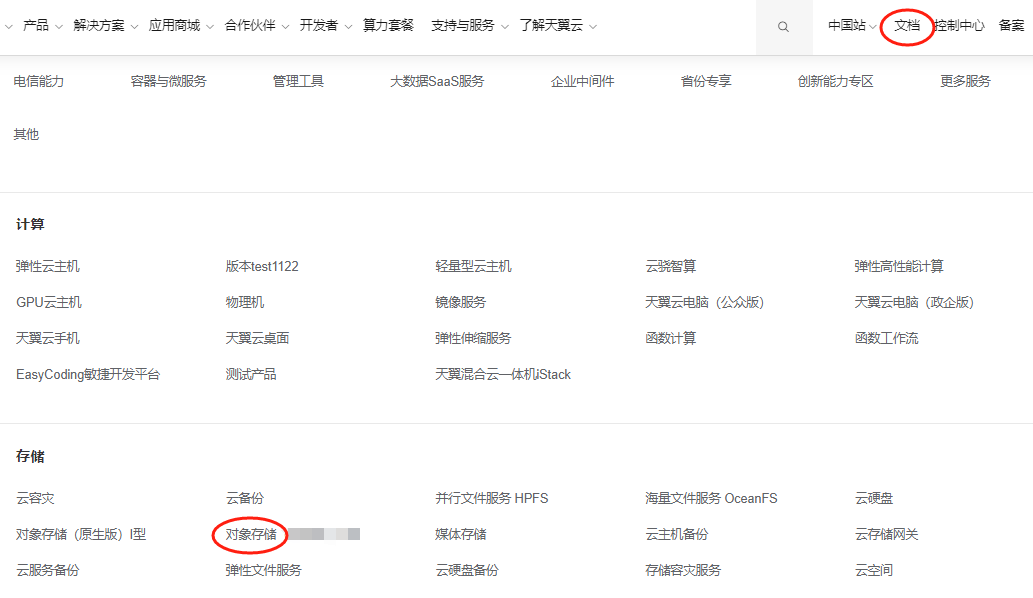Open 并行文件服务 HPFS link
1033x598 pixels.
click(491, 498)
